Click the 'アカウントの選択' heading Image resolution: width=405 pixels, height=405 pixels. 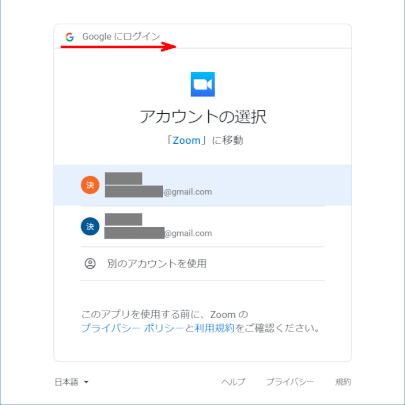(x=203, y=117)
